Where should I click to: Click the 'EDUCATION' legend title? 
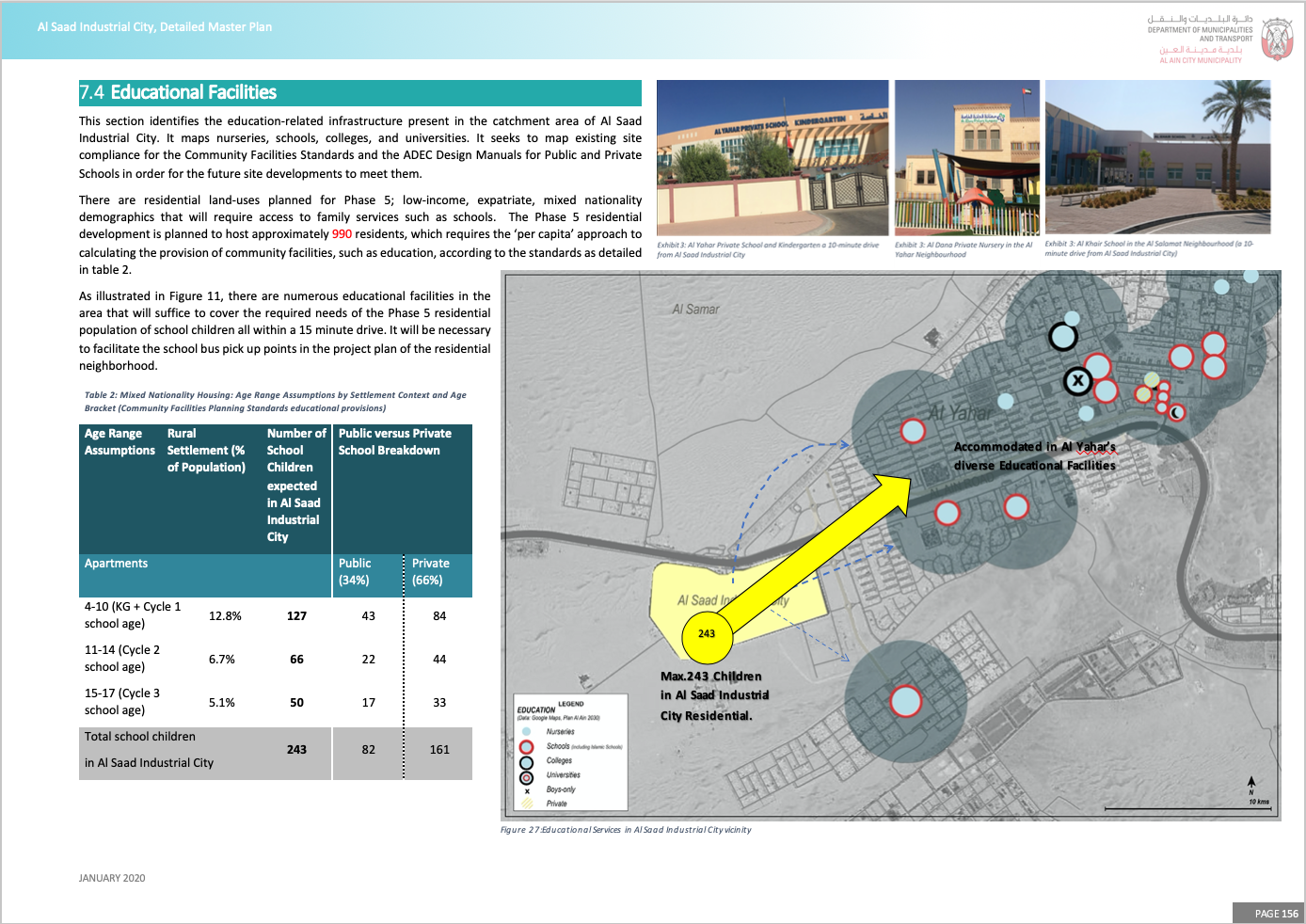pos(535,710)
